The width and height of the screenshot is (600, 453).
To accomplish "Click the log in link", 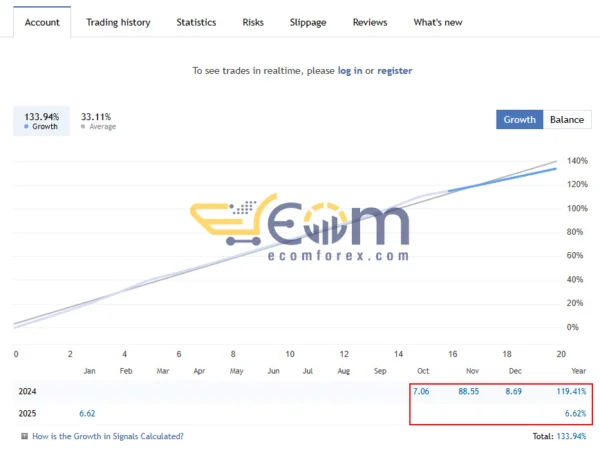I will point(350,71).
